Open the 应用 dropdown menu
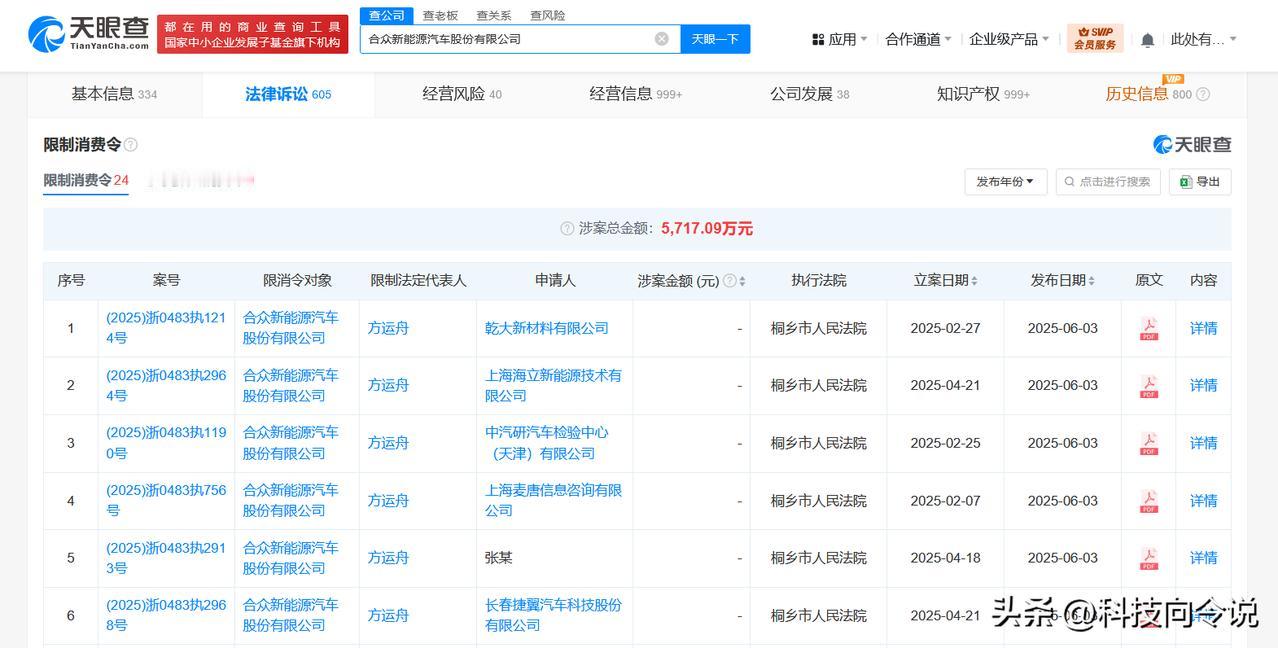The height and width of the screenshot is (648, 1278). click(x=839, y=39)
